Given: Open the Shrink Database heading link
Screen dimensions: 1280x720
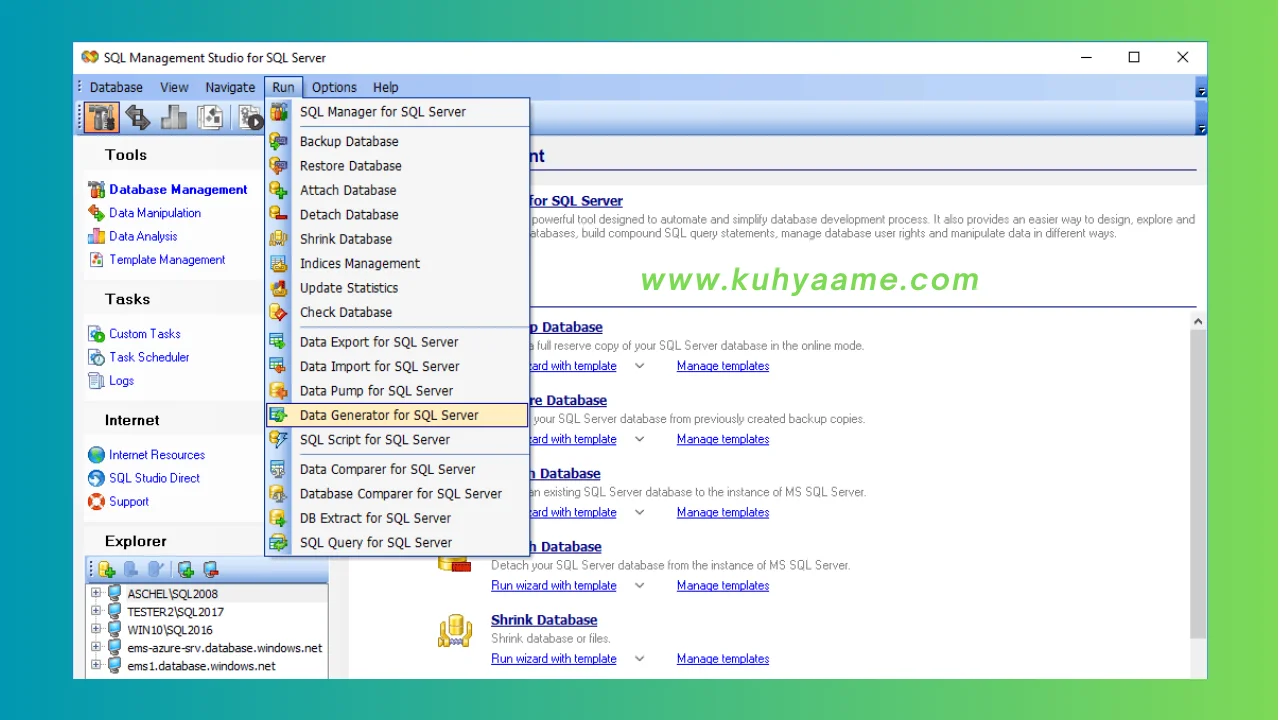Looking at the screenshot, I should (544, 620).
